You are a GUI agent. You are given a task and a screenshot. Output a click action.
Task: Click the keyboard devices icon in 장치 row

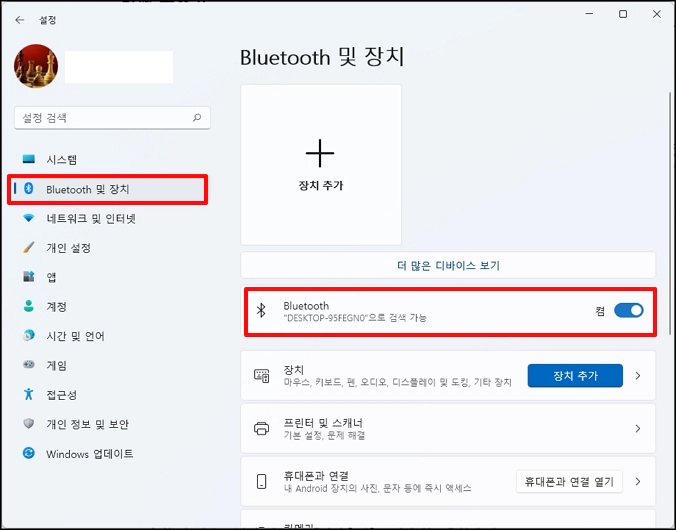pyautogui.click(x=262, y=376)
